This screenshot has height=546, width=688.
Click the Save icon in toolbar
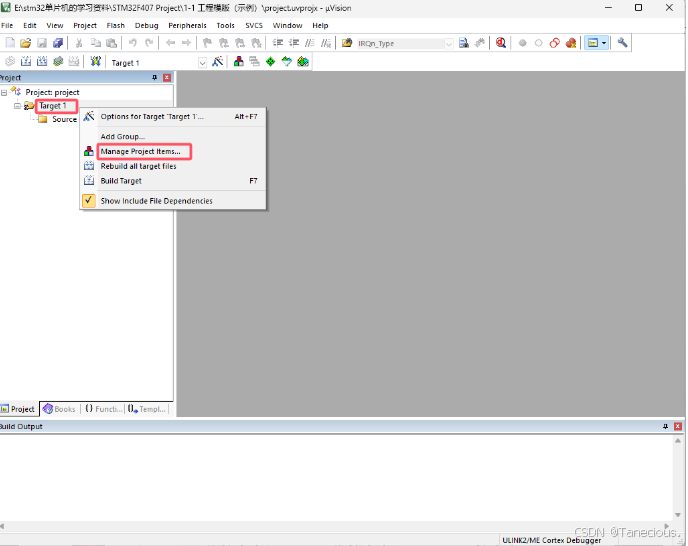pyautogui.click(x=42, y=43)
